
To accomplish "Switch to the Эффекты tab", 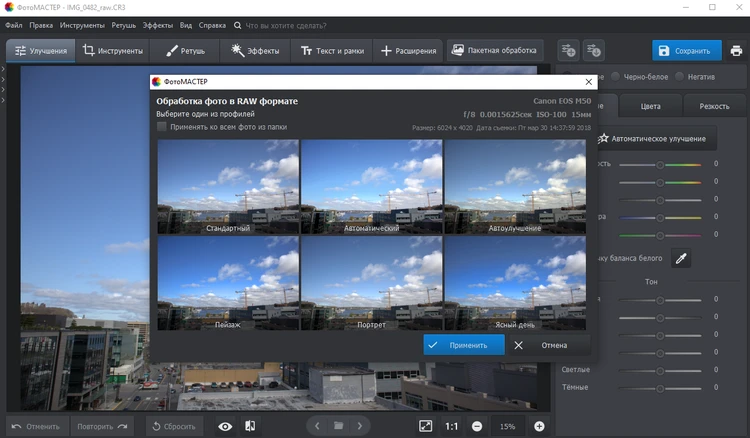I will (255, 50).
